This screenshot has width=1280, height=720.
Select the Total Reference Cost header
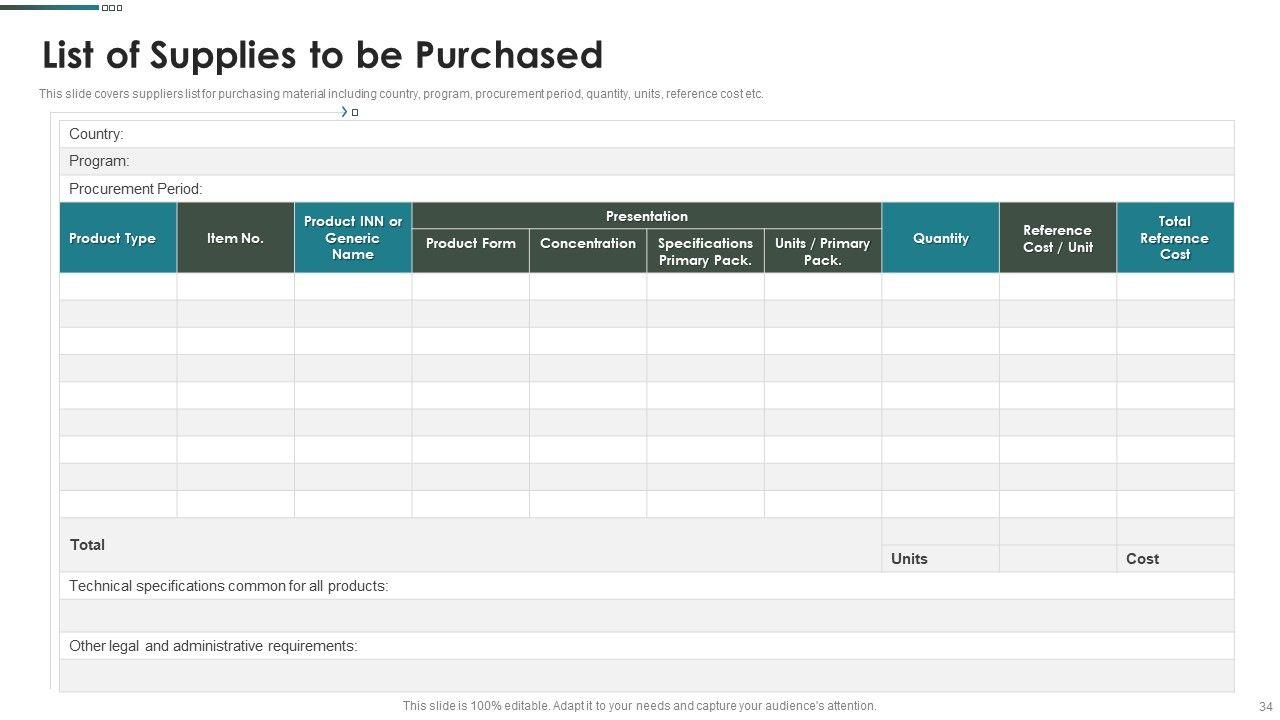click(1174, 238)
